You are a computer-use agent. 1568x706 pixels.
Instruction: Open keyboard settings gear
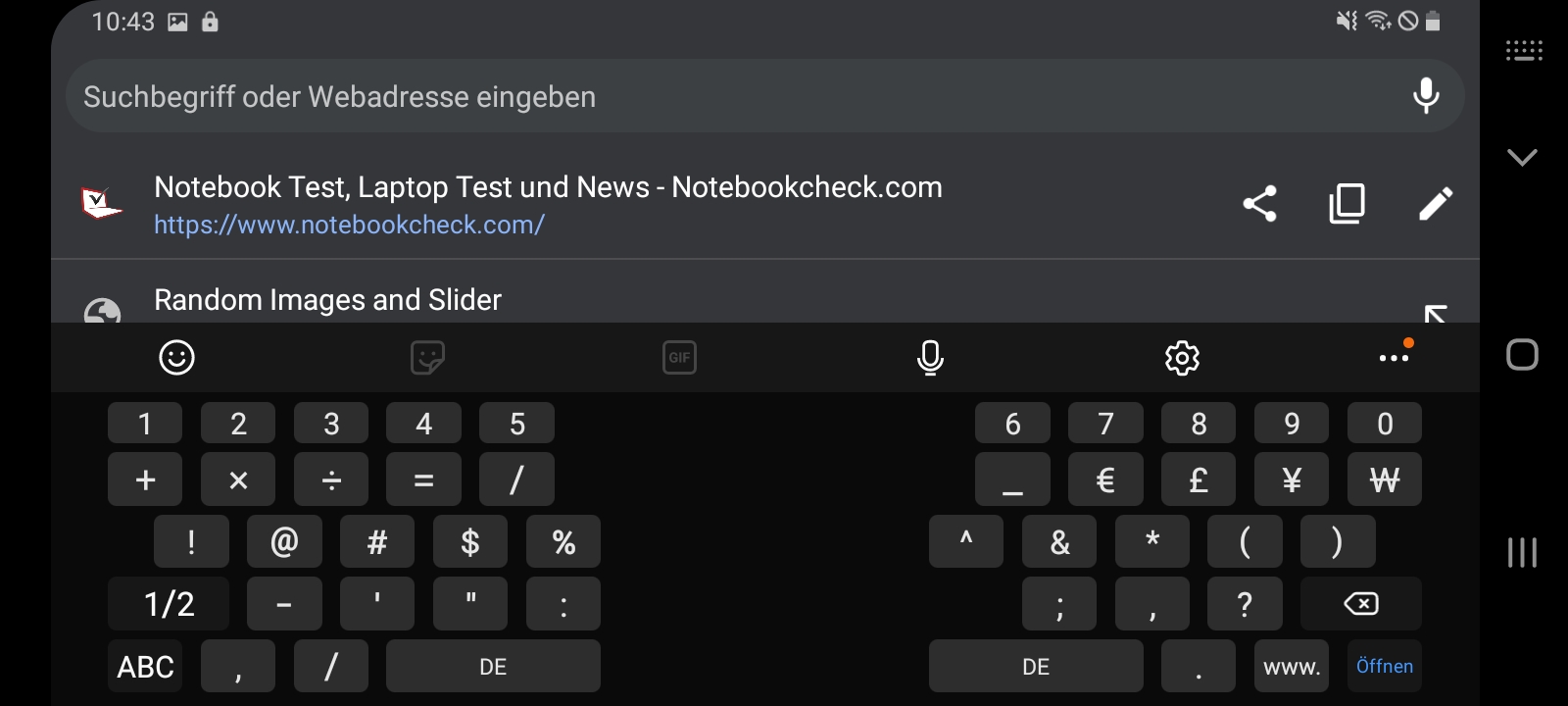tap(1182, 358)
